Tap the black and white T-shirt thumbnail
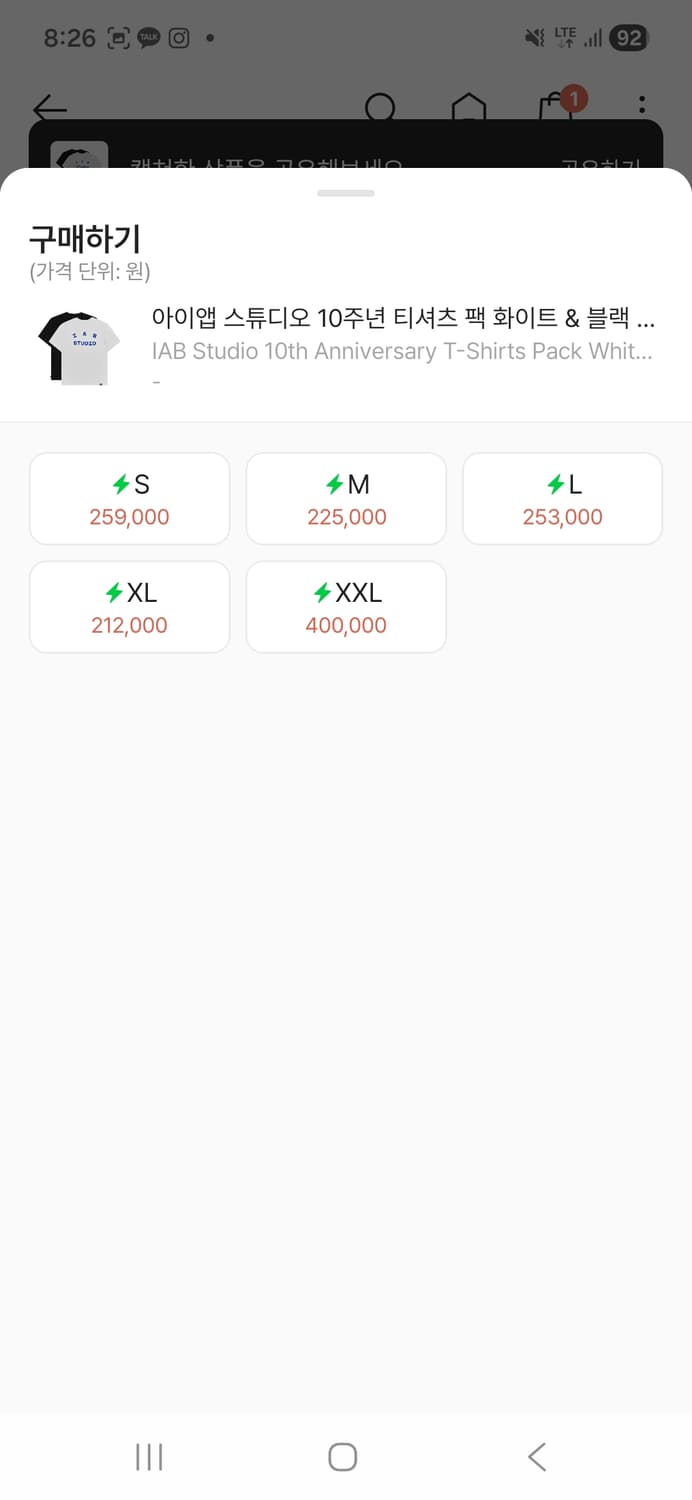 pos(79,347)
